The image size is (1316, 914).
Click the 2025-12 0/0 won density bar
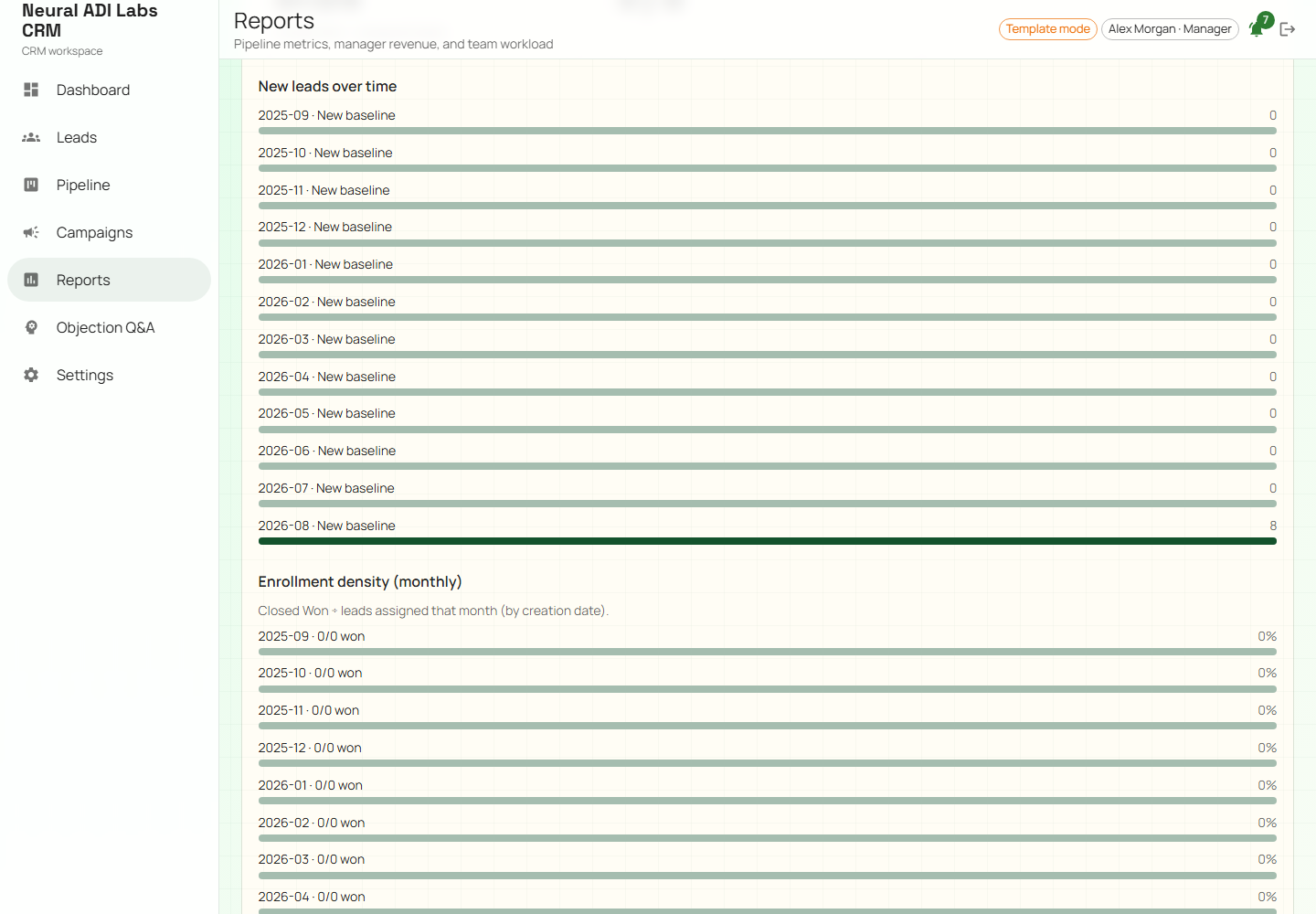768,763
